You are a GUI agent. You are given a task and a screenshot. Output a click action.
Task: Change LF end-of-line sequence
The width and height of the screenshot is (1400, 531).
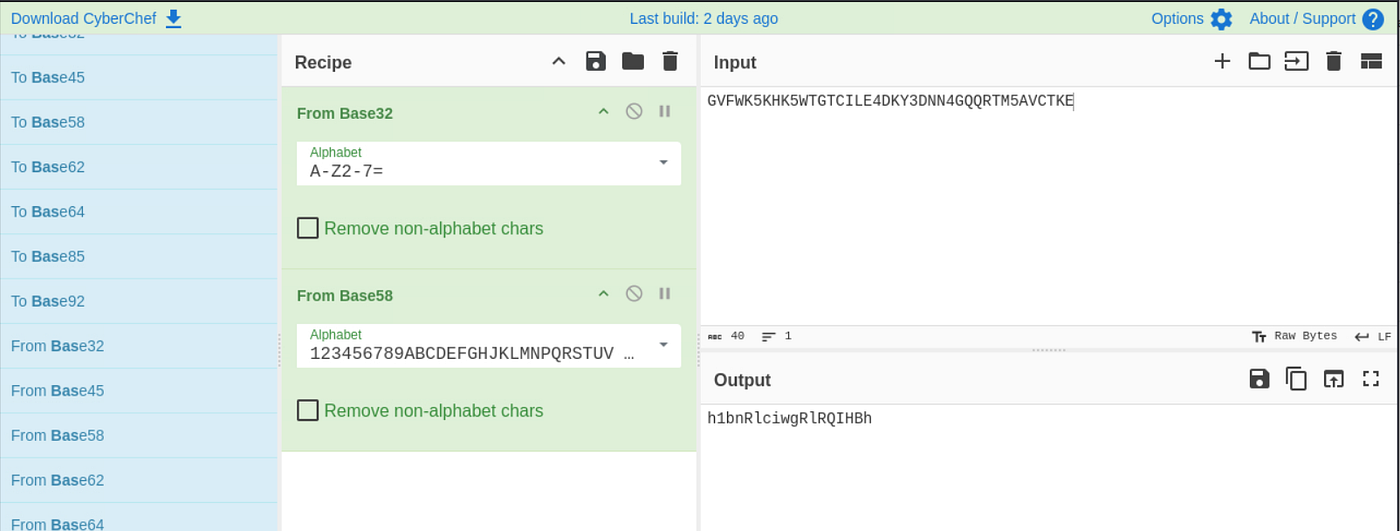[1372, 336]
